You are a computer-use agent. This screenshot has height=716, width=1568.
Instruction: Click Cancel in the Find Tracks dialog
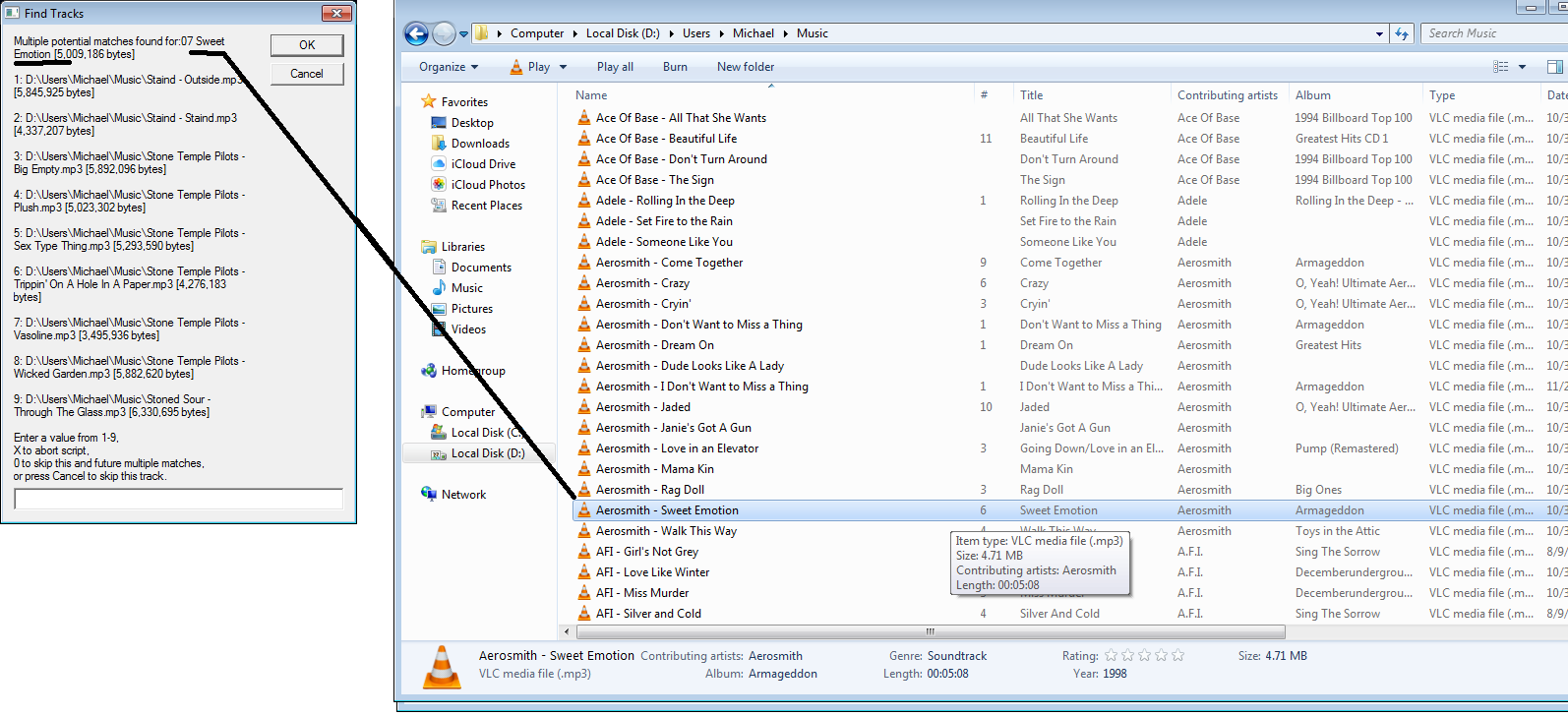(x=307, y=74)
